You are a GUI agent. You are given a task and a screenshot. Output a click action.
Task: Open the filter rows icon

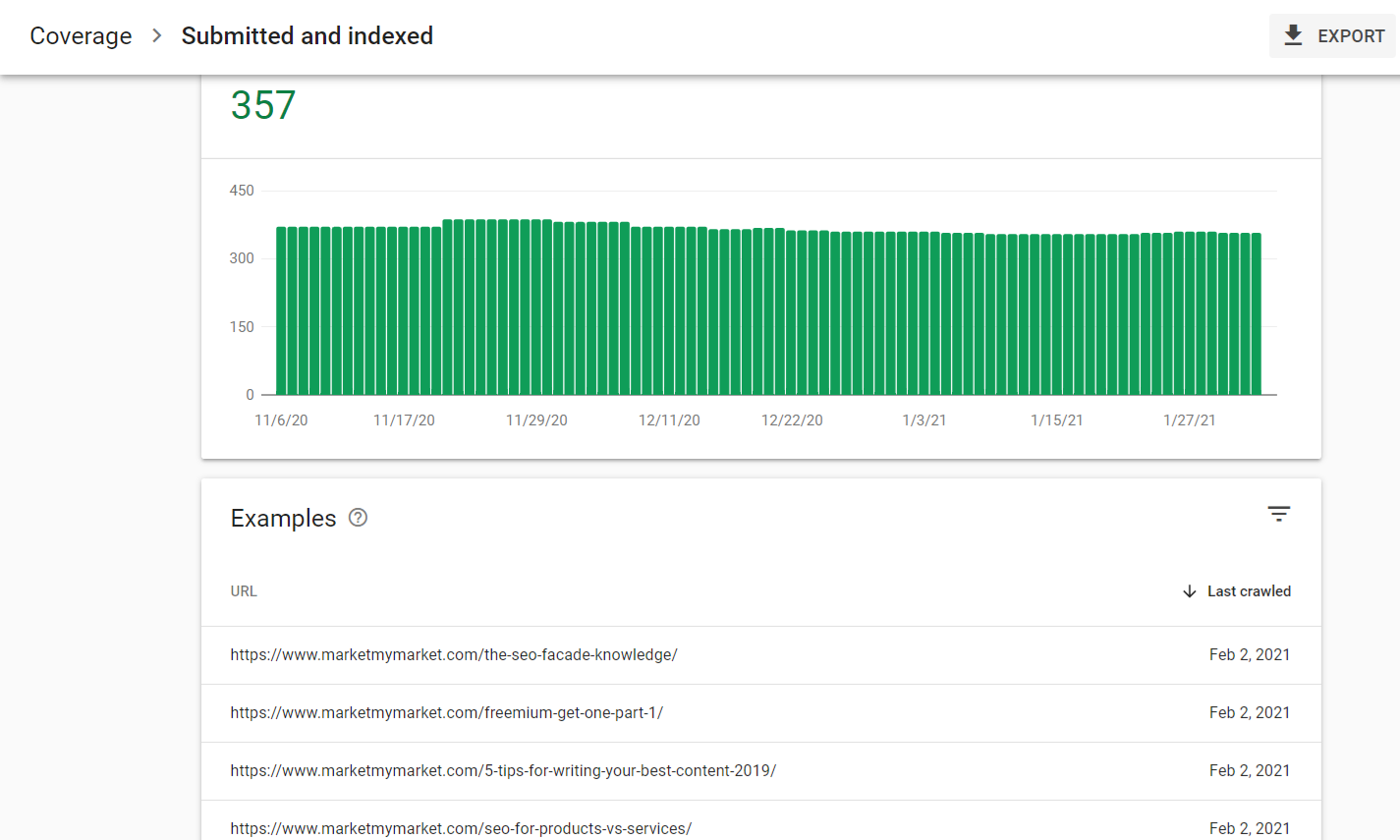1278,514
